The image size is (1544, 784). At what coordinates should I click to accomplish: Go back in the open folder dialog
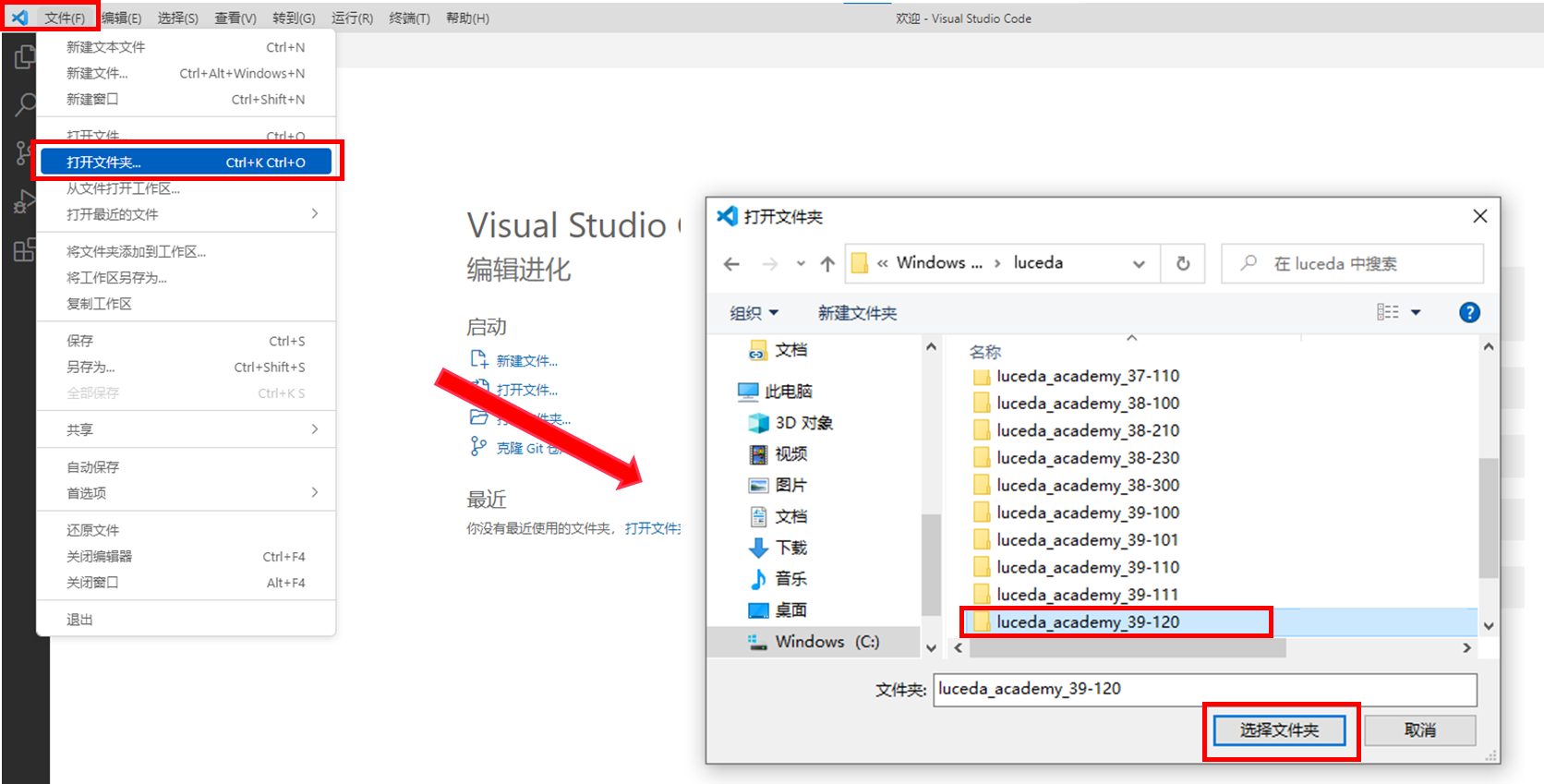[731, 264]
